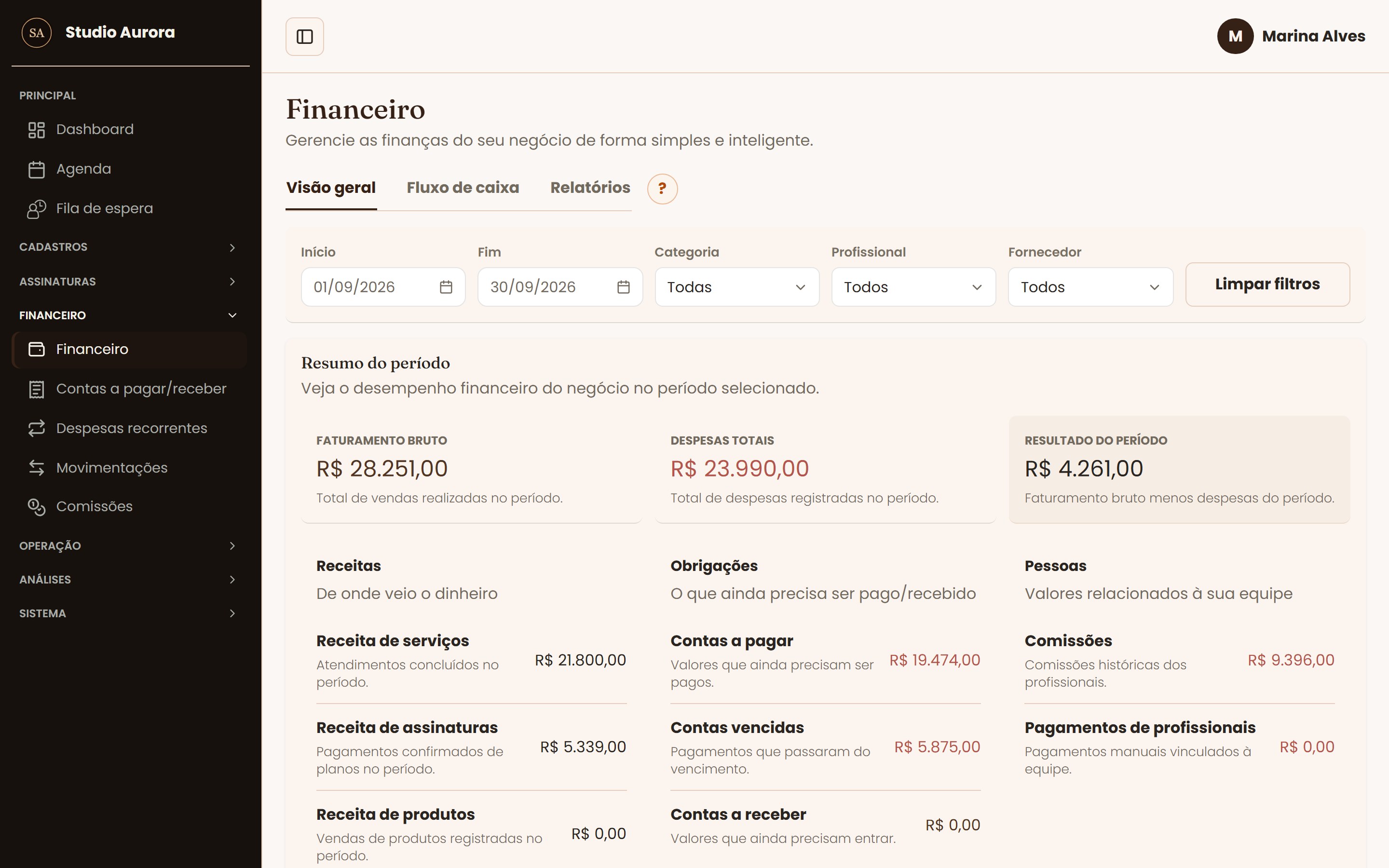The width and height of the screenshot is (1389, 868).
Task: Click the Pagamentos de profissionais title
Action: coord(1140,728)
